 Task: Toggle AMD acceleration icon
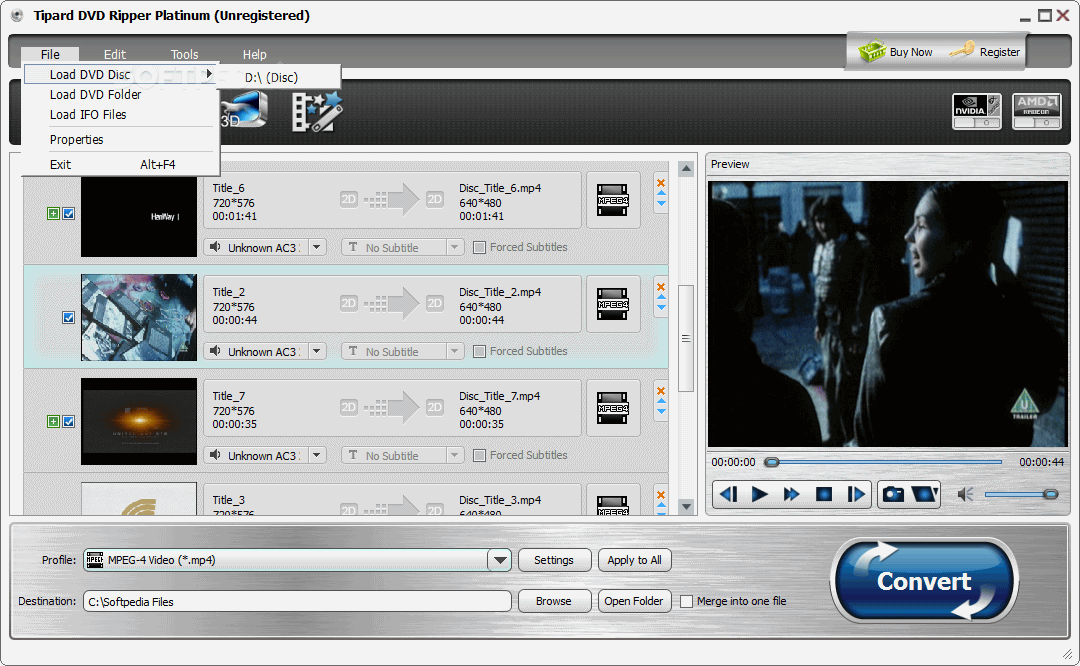click(1036, 112)
